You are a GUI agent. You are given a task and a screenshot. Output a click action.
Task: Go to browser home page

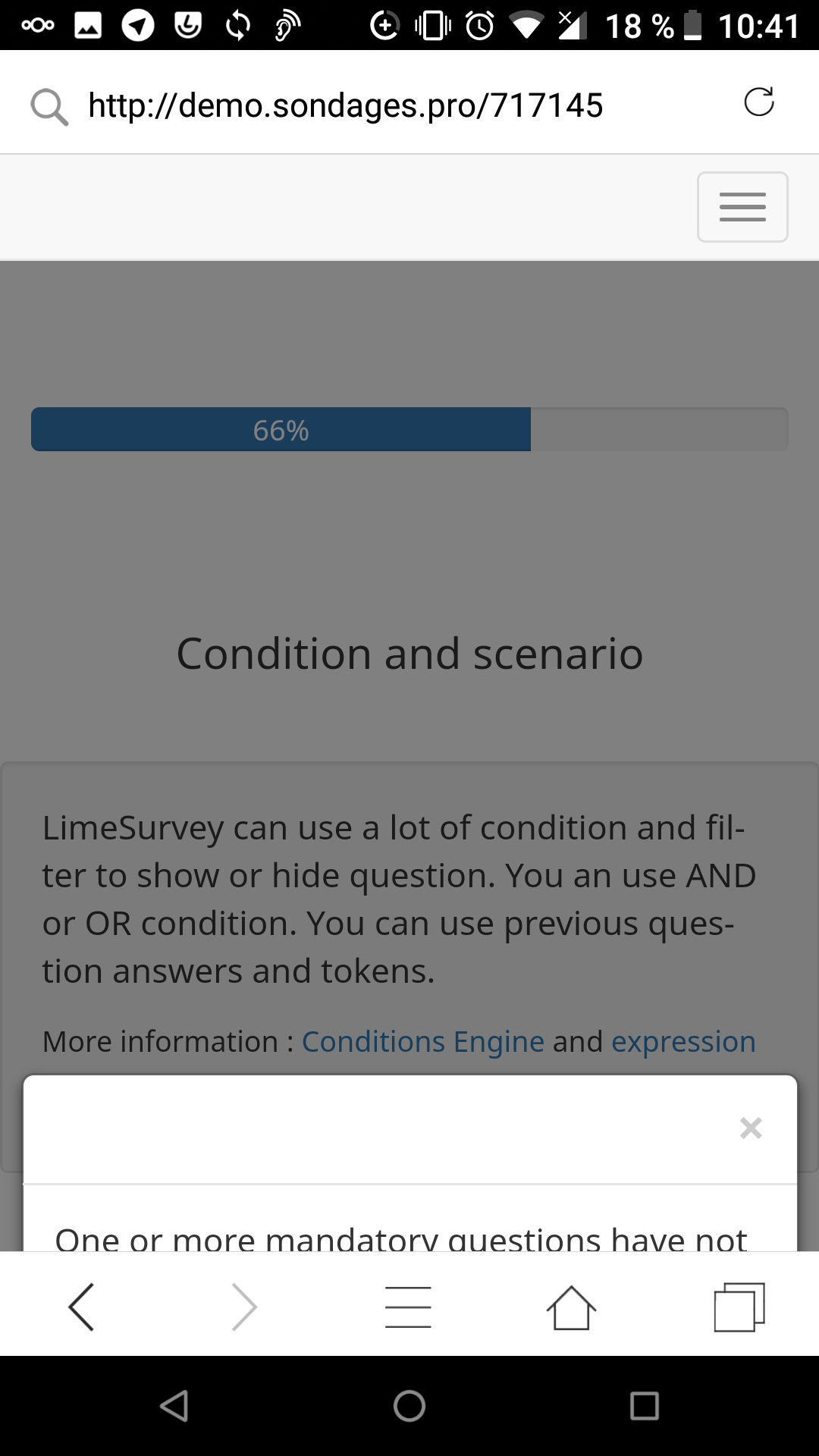[x=571, y=1307]
